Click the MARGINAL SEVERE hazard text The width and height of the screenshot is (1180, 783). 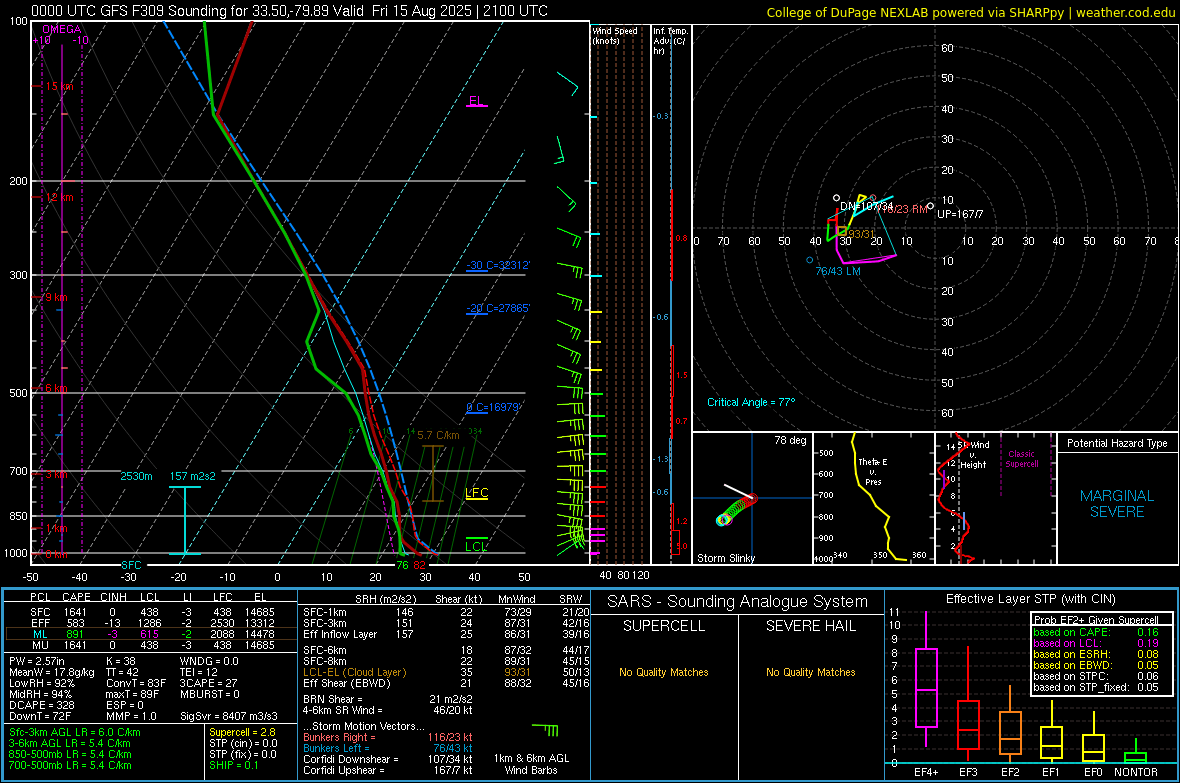1117,504
